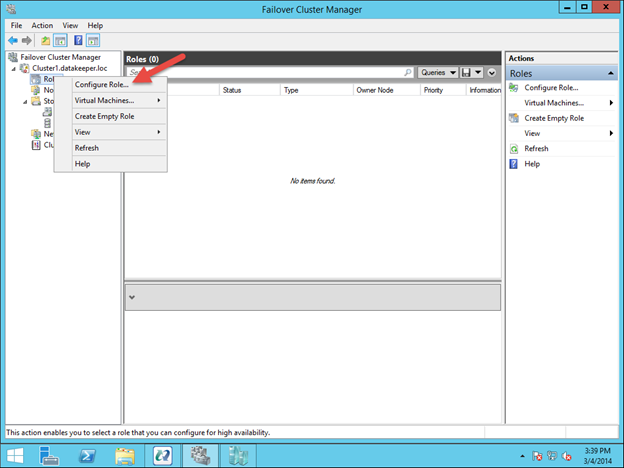Click the blue Help icon in the toolbar
Viewport: 624px width, 468px height.
tap(78, 40)
